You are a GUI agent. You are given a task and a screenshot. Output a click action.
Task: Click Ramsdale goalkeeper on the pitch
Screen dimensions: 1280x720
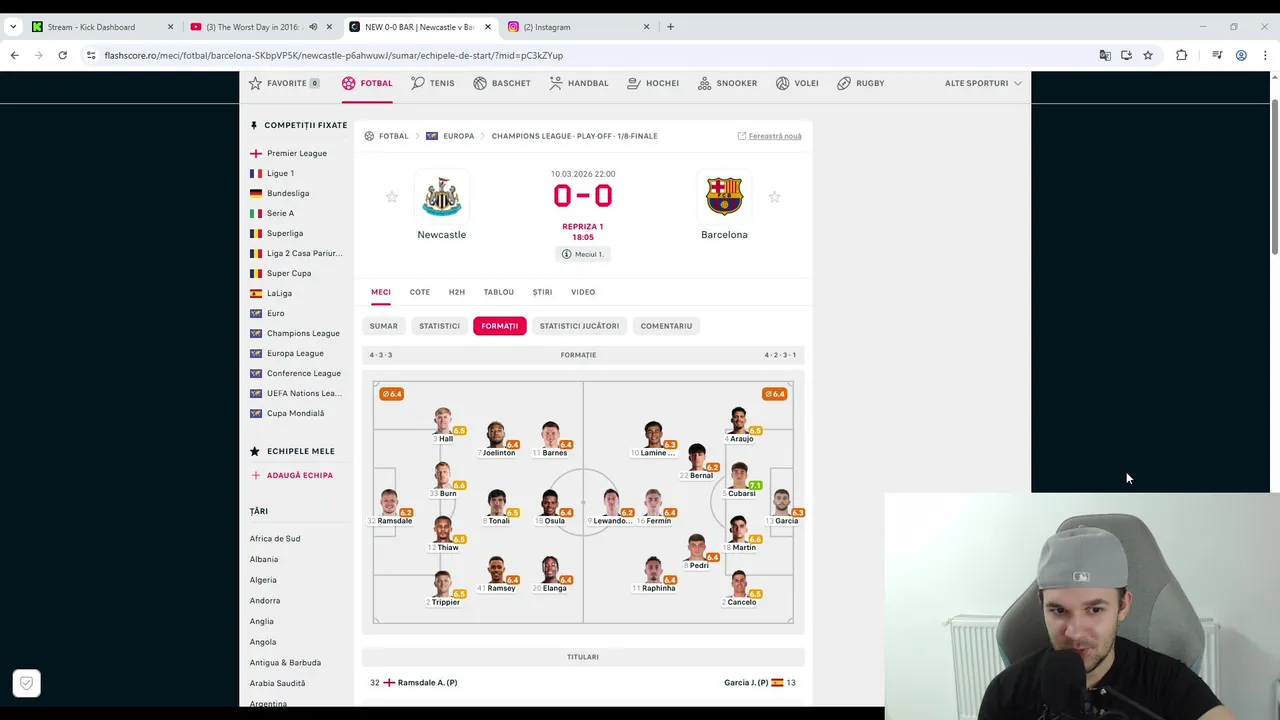(x=389, y=508)
